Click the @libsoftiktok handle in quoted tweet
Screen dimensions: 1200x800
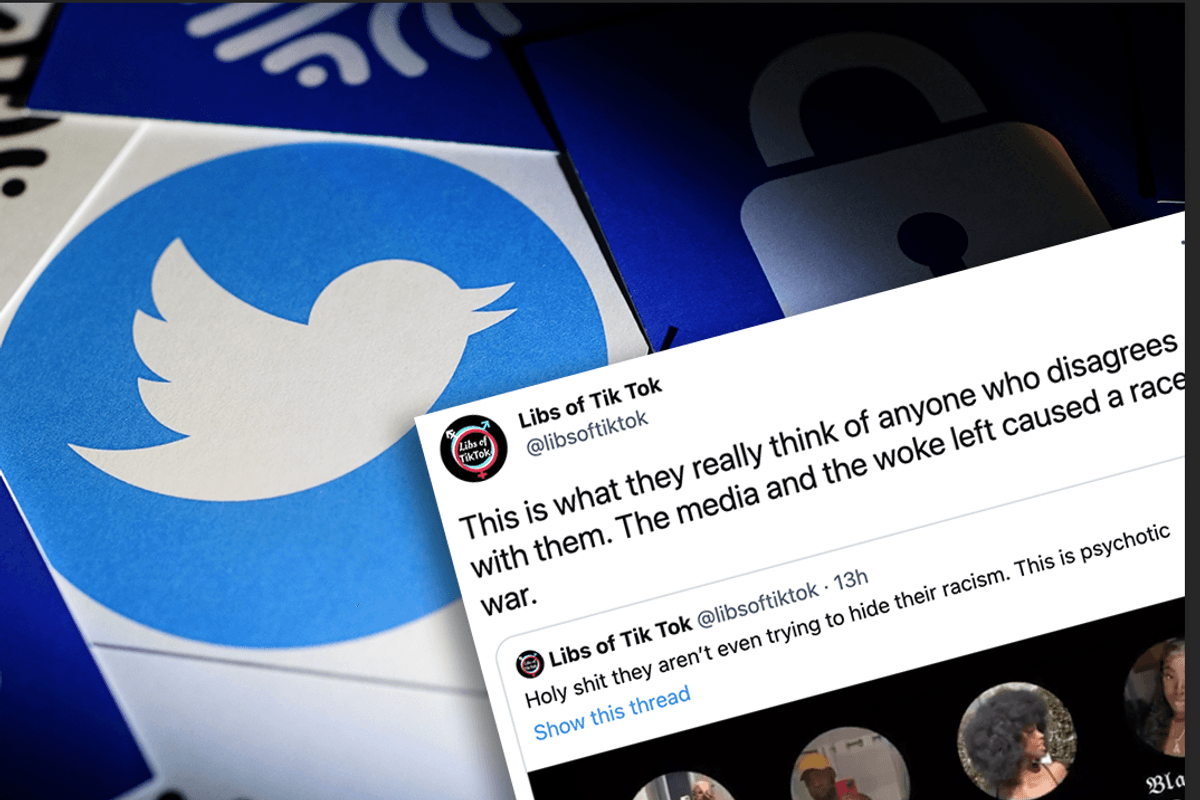point(758,603)
